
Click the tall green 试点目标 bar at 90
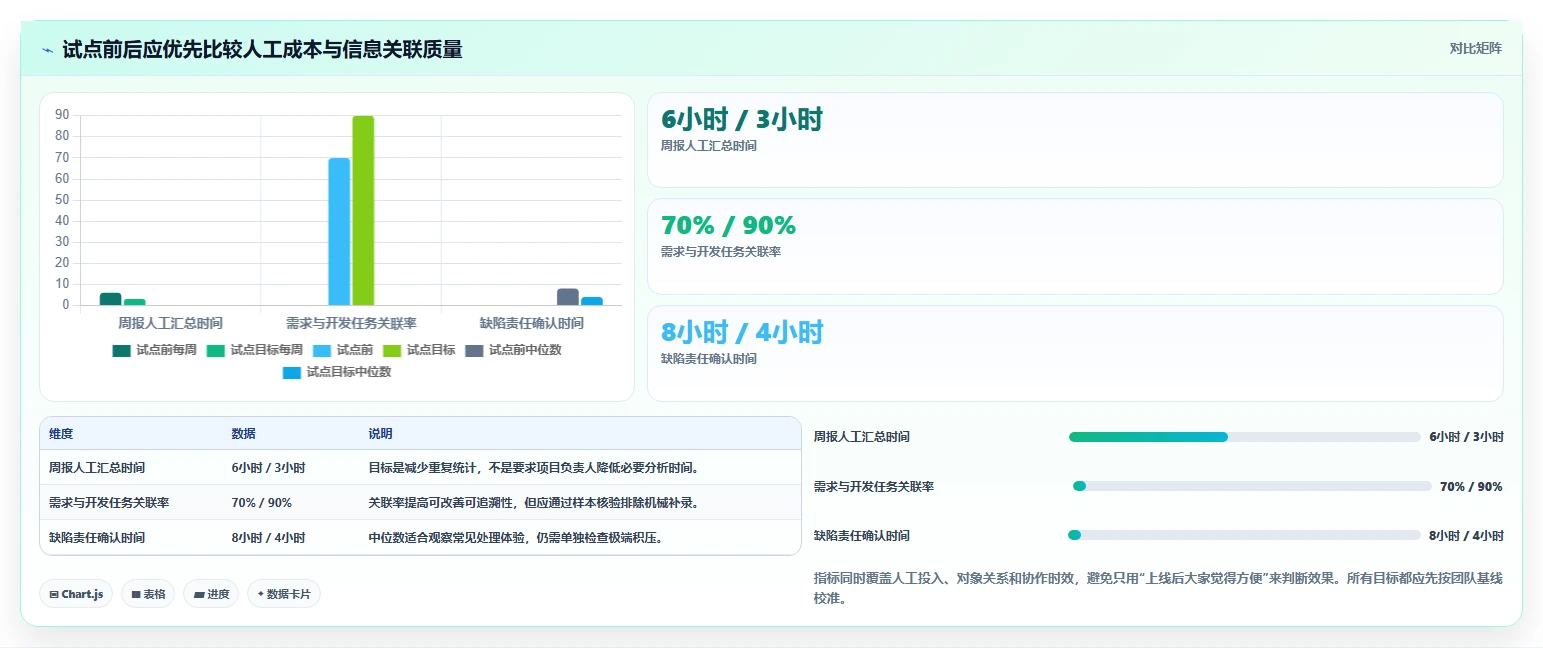(x=363, y=210)
